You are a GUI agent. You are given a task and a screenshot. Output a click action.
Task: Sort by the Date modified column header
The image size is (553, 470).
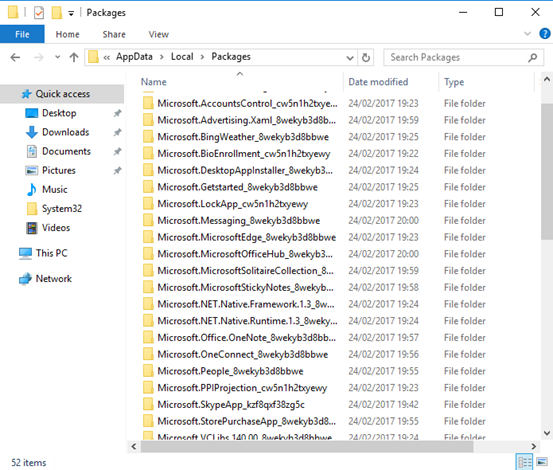[378, 82]
